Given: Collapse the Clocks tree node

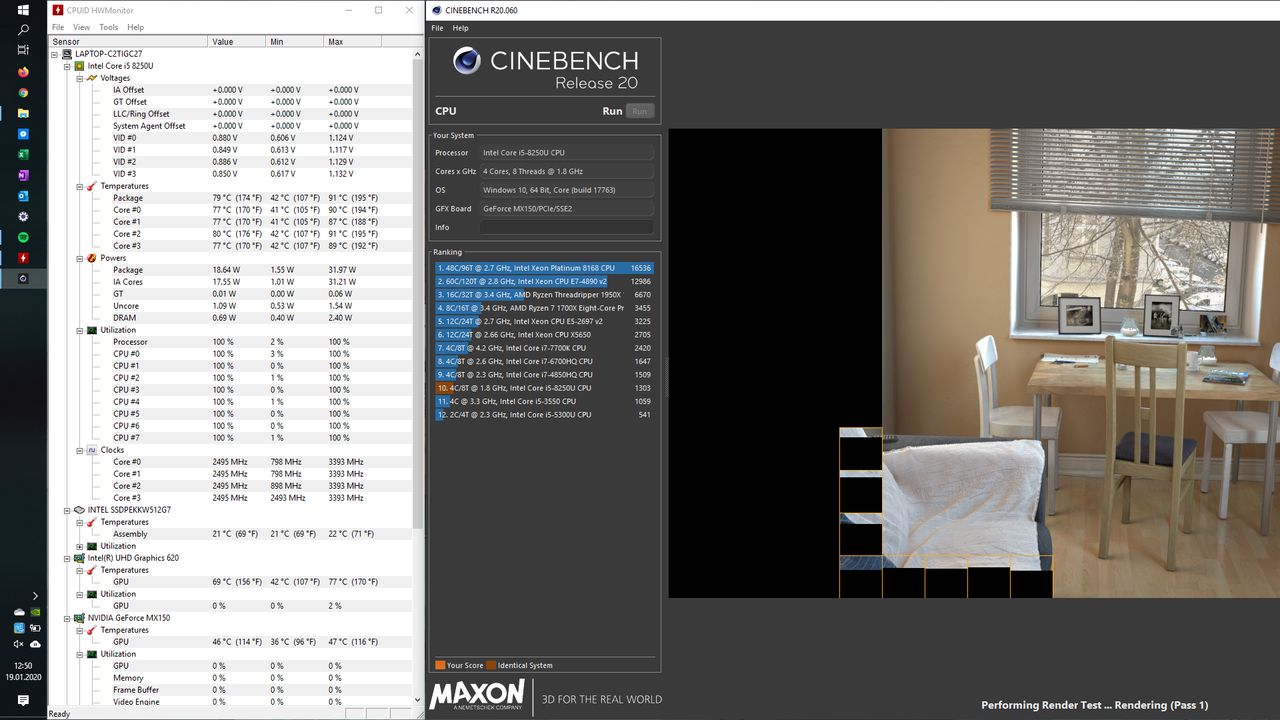Looking at the screenshot, I should [79, 450].
